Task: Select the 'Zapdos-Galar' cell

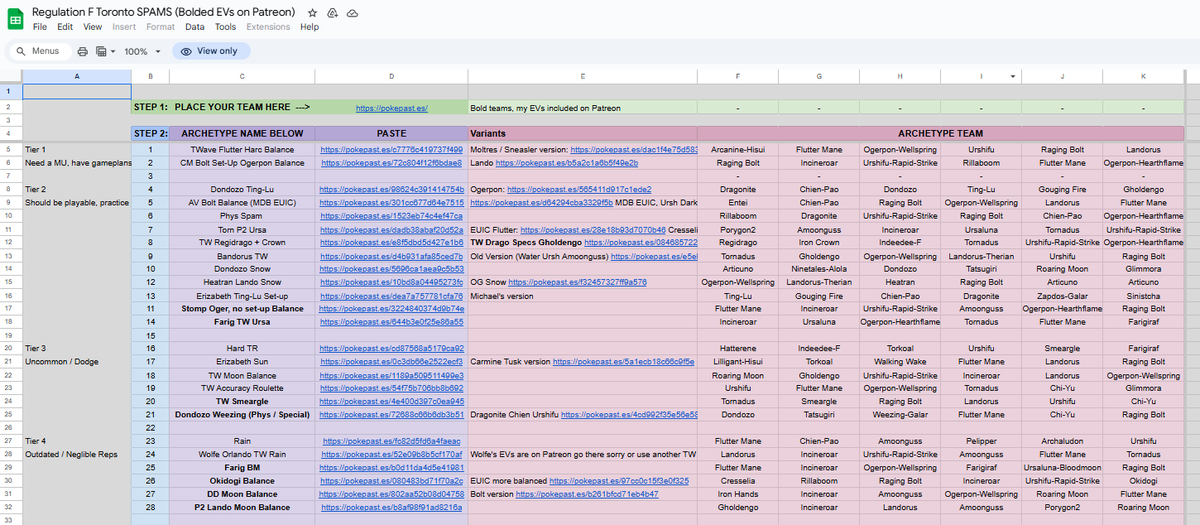Action: tap(1062, 295)
